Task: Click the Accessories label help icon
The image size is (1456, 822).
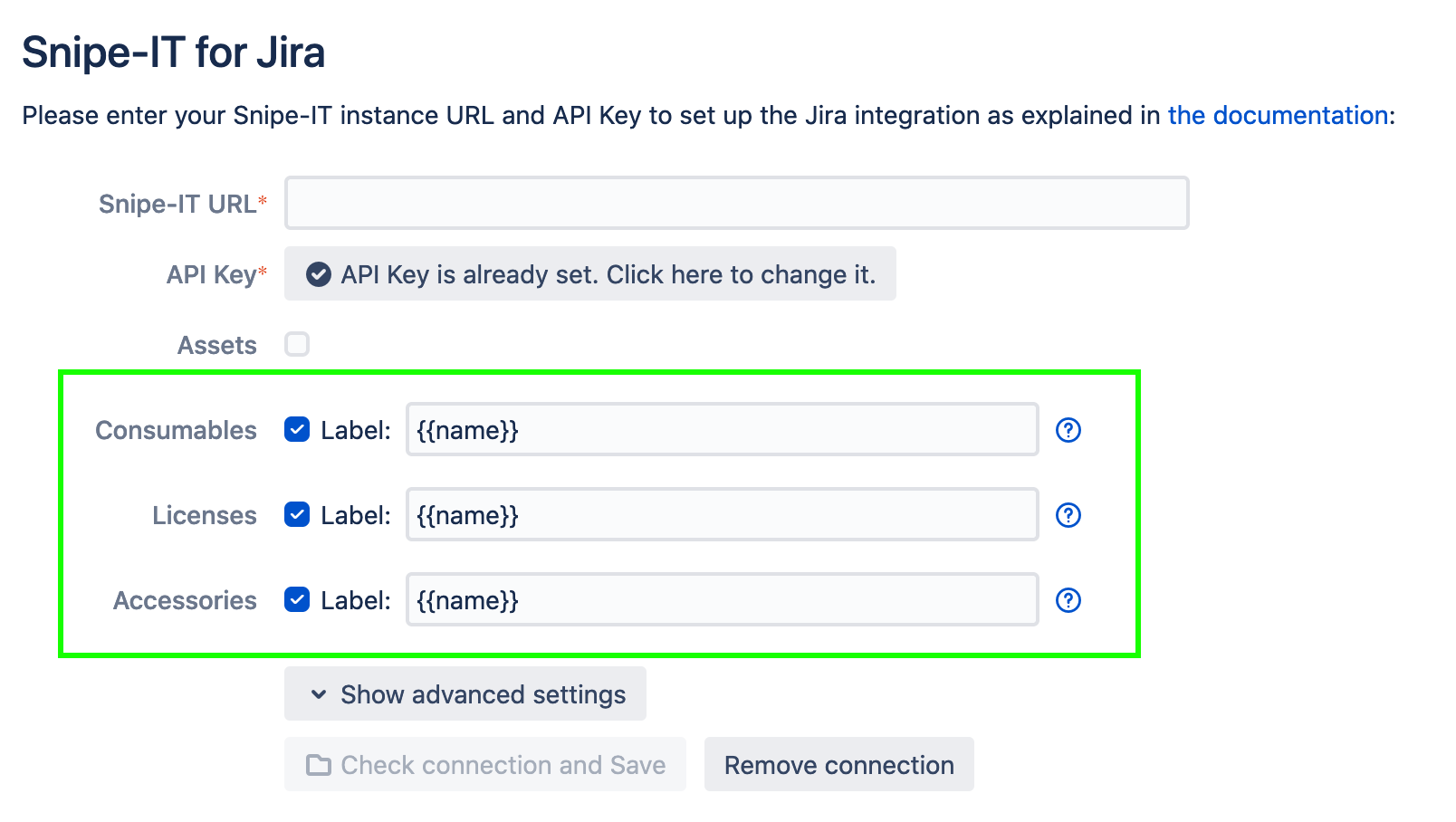Action: coord(1068,600)
